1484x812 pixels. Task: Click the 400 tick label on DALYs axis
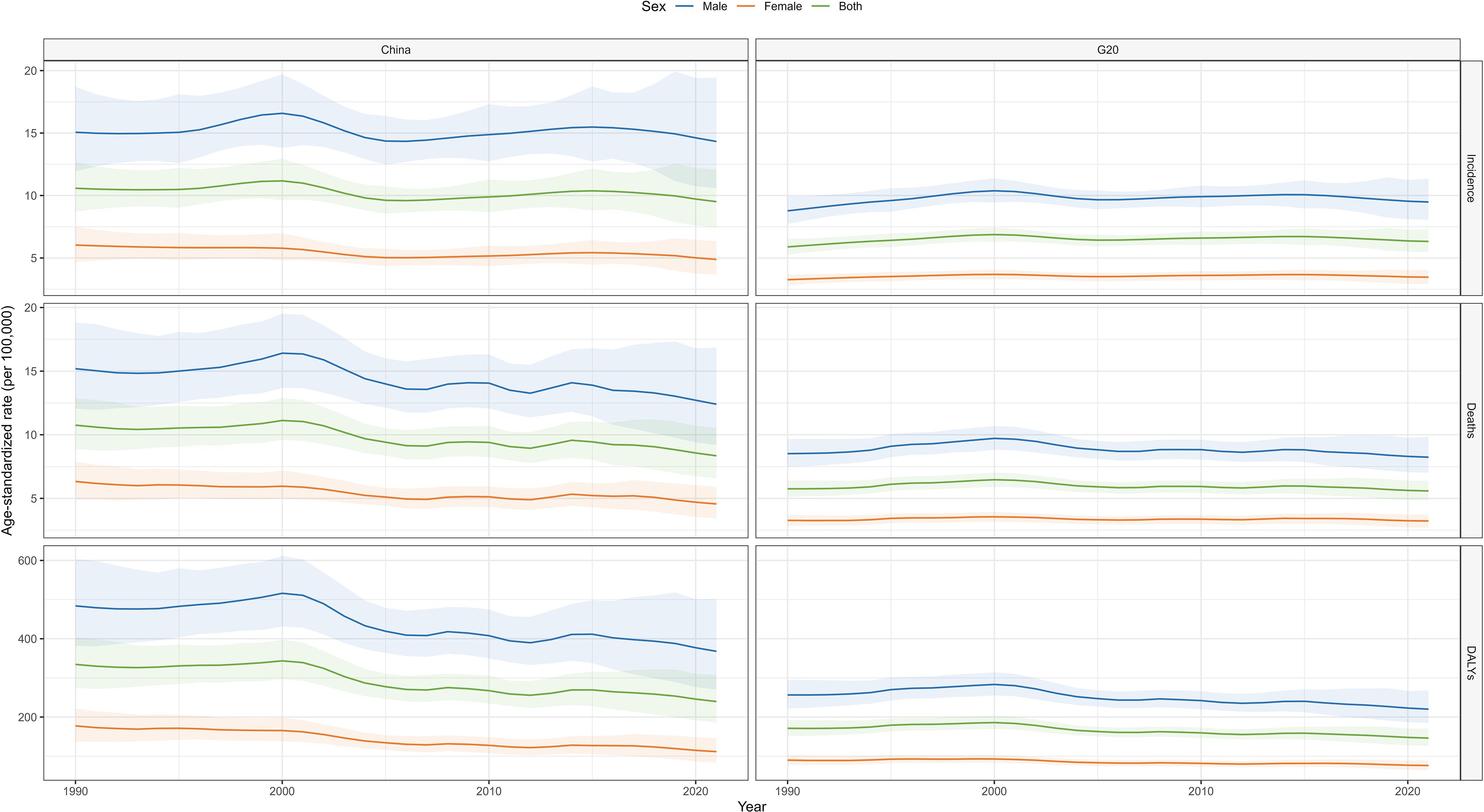pyautogui.click(x=27, y=639)
